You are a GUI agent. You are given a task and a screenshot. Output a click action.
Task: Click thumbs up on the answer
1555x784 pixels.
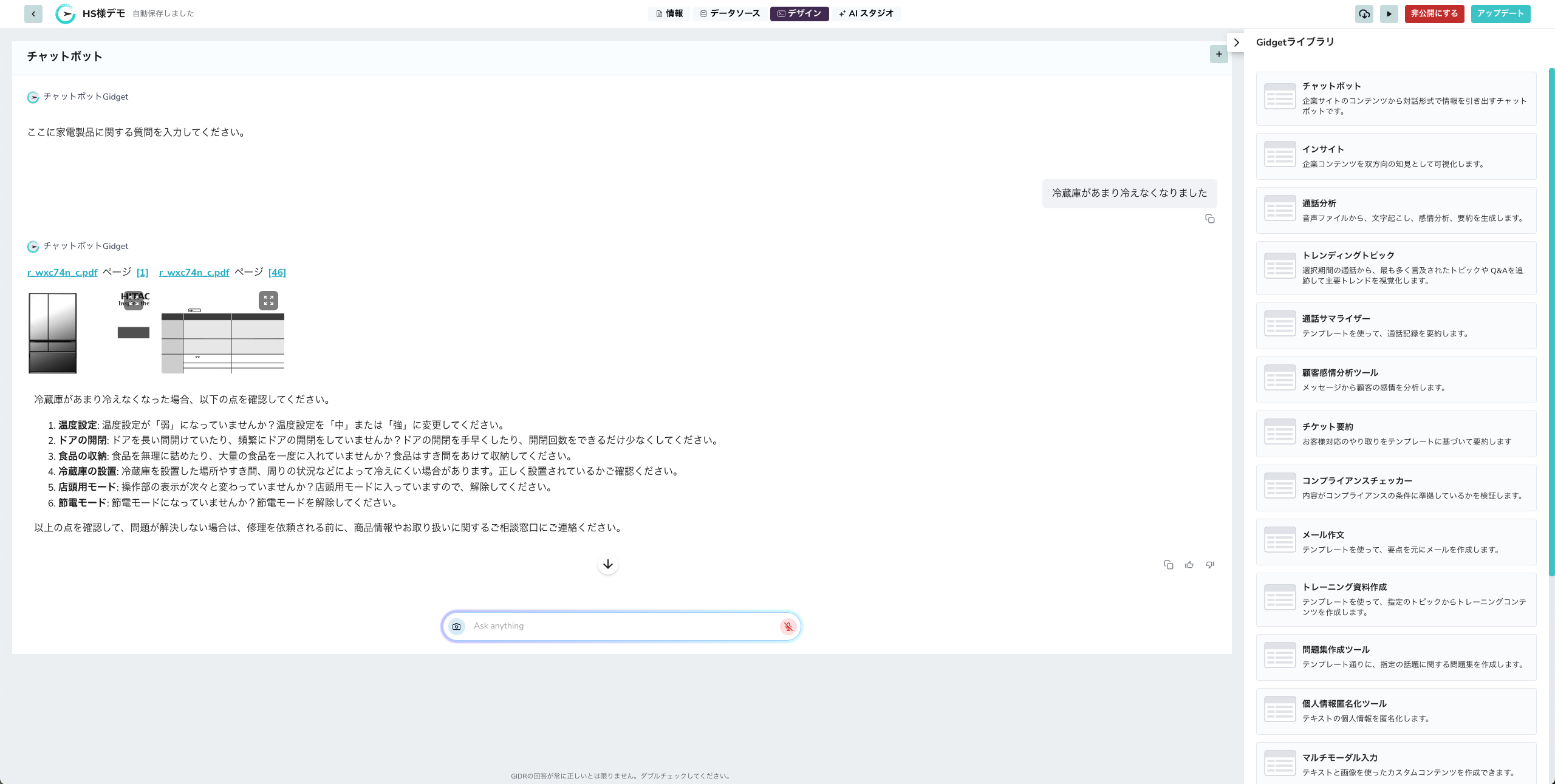coord(1189,565)
